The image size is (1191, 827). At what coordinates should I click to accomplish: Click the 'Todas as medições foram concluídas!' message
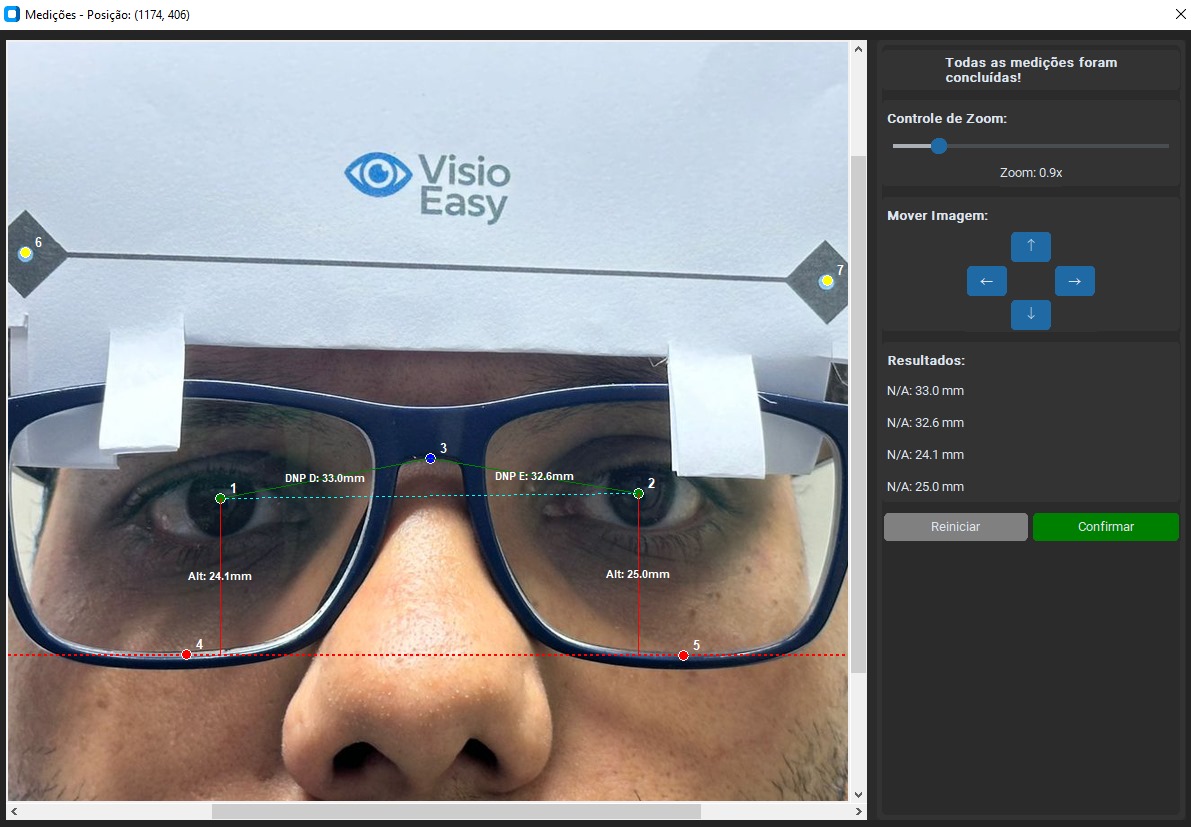click(1031, 70)
